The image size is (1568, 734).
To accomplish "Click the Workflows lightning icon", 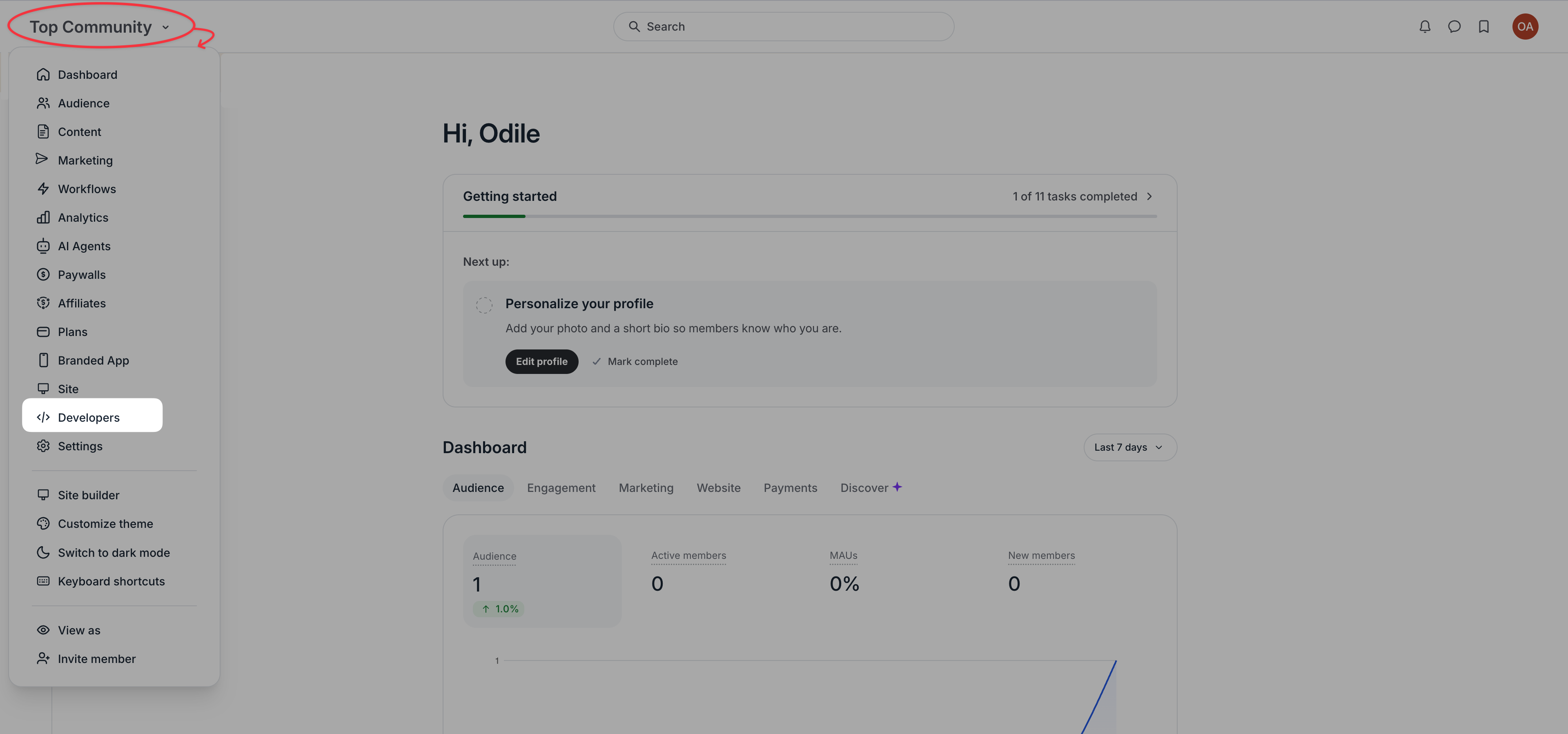I will click(x=43, y=189).
